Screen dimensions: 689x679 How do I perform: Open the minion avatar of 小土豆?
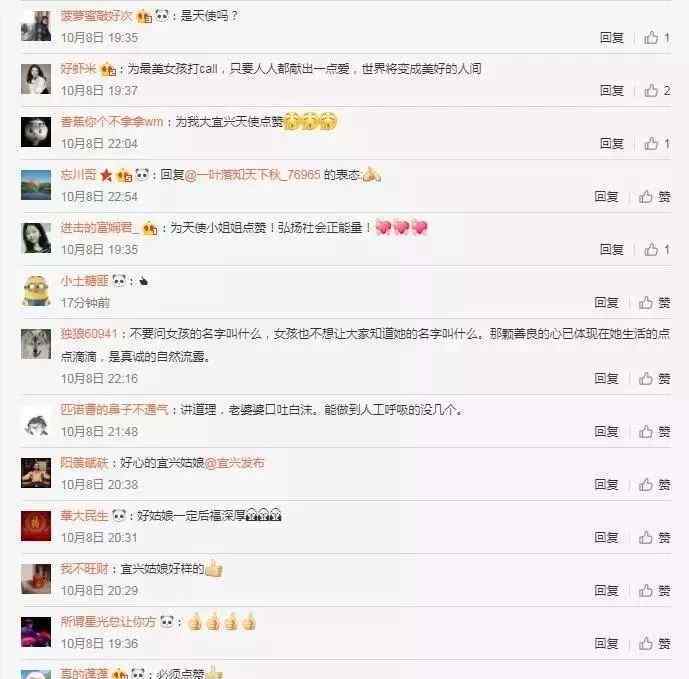36,291
